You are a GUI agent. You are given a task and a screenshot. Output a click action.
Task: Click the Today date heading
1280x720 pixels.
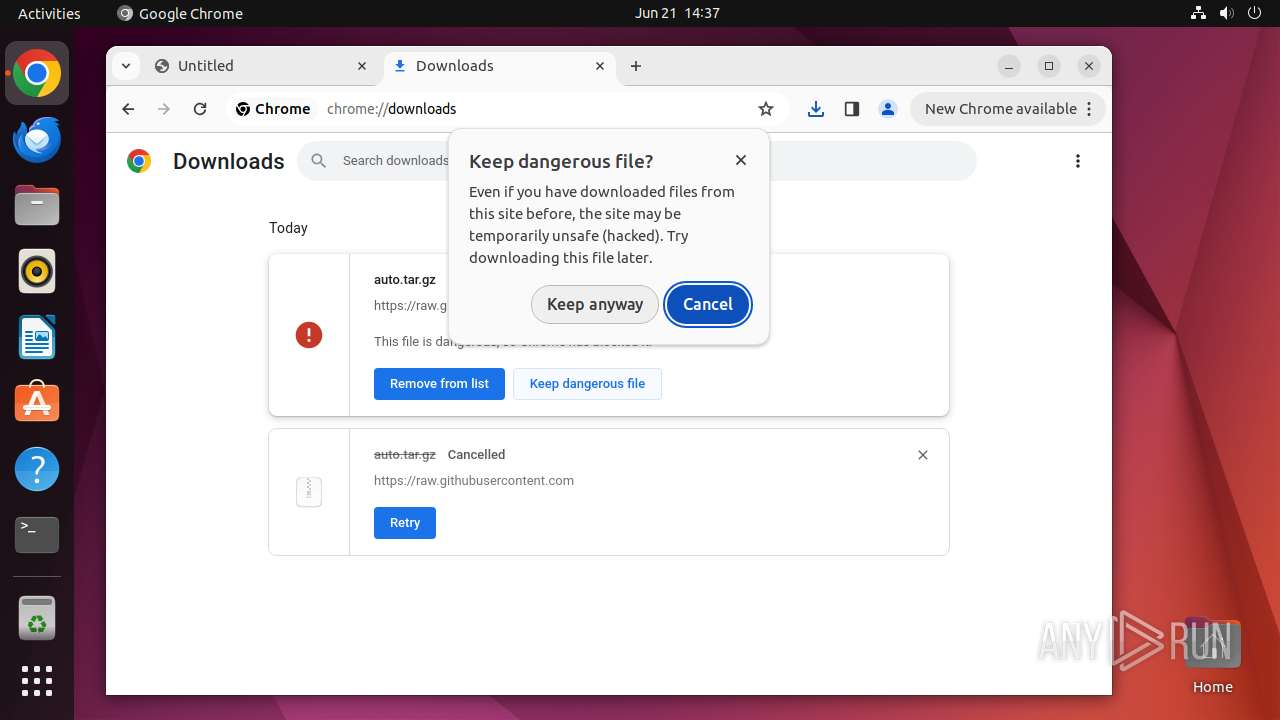(x=288, y=228)
